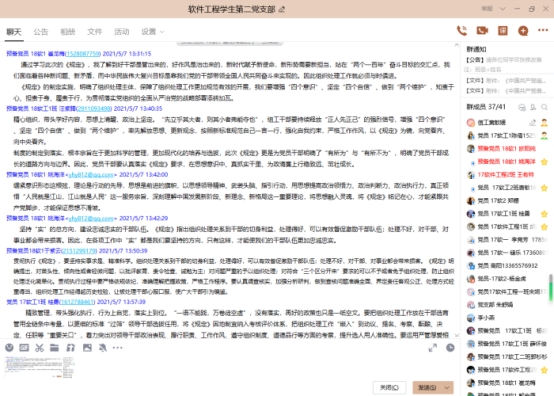Open the title bar dropdown chevron
This screenshot has width=554, height=396.
click(502, 9)
